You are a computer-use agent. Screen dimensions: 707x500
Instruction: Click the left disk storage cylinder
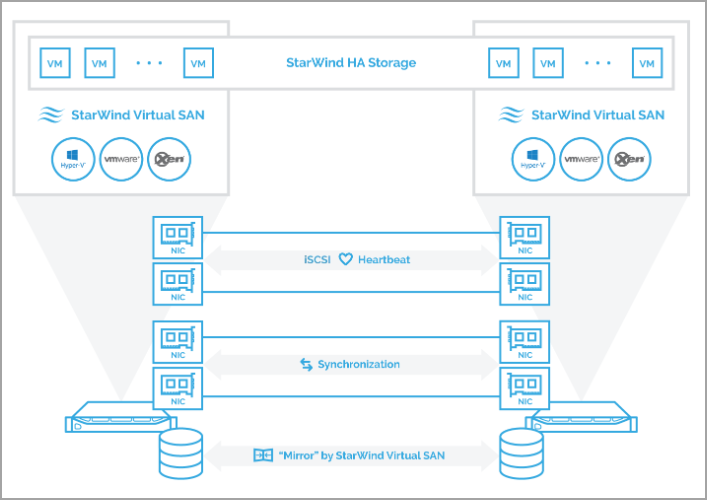click(x=181, y=454)
